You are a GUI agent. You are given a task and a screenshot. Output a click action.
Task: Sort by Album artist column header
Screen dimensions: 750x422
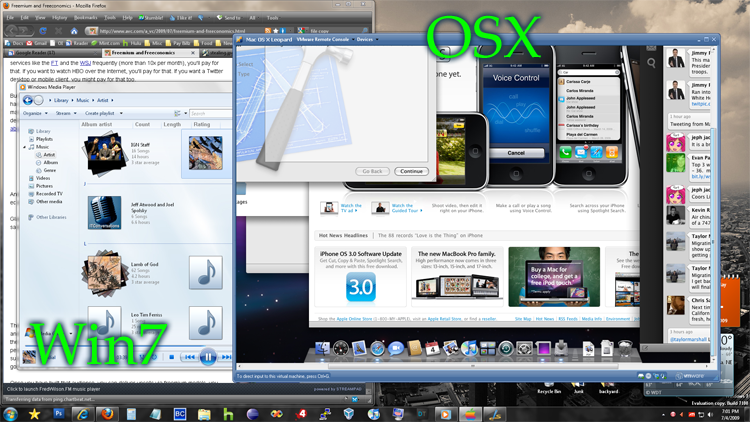click(x=97, y=124)
